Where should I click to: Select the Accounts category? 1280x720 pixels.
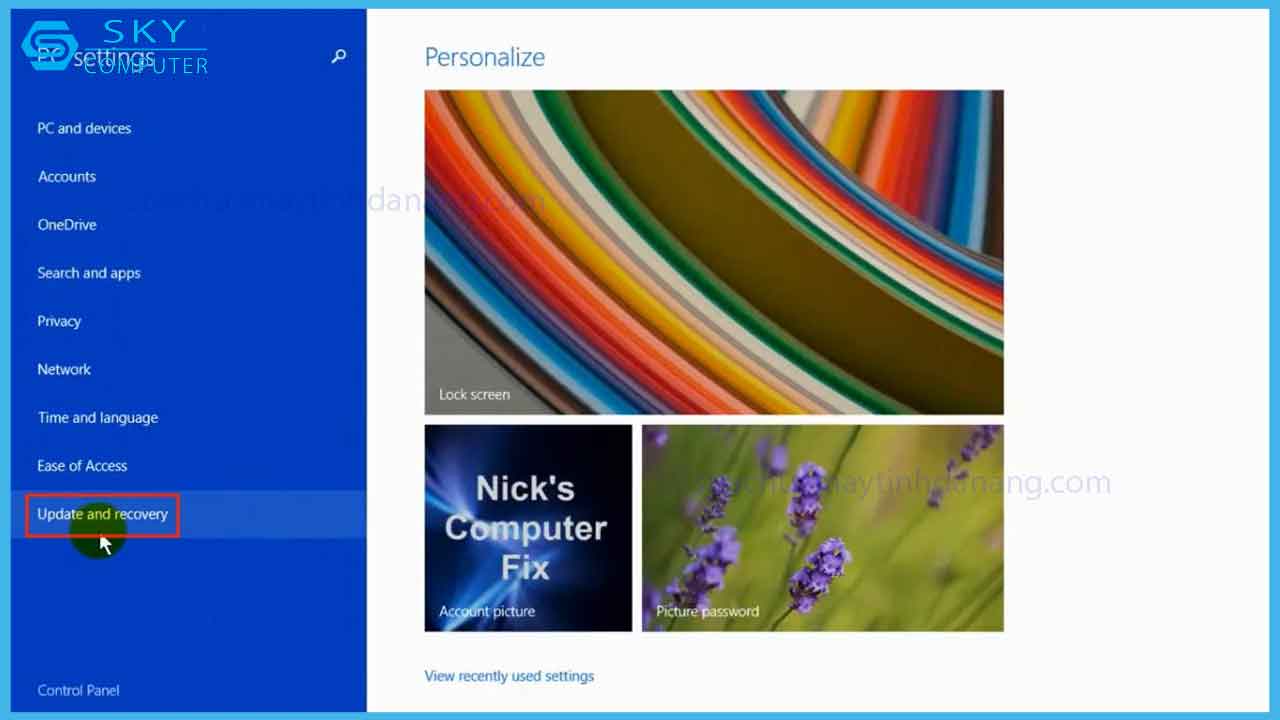coord(67,177)
